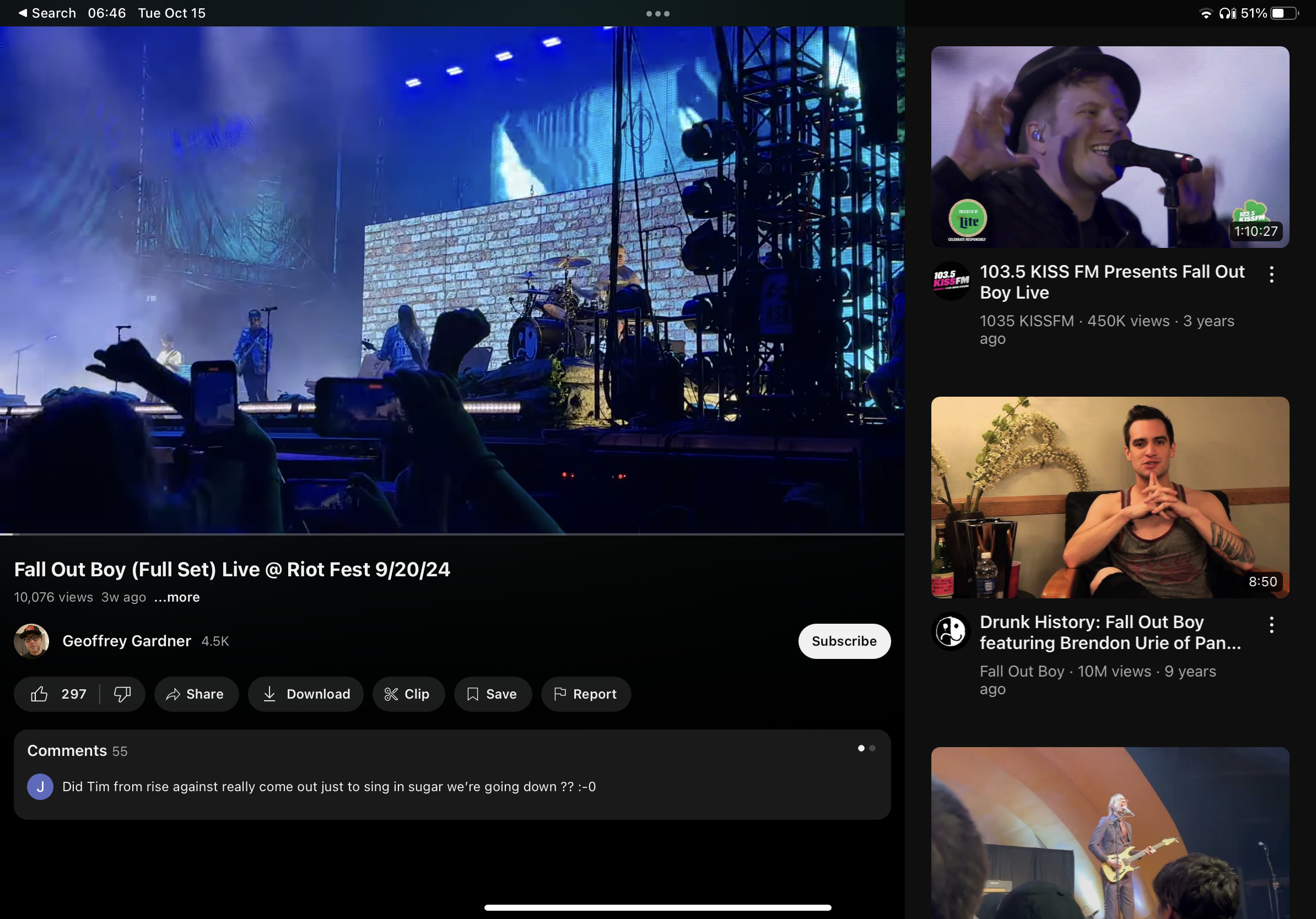This screenshot has height=919, width=1316.
Task: Open Geoffrey Gardner's channel avatar
Action: [31, 641]
